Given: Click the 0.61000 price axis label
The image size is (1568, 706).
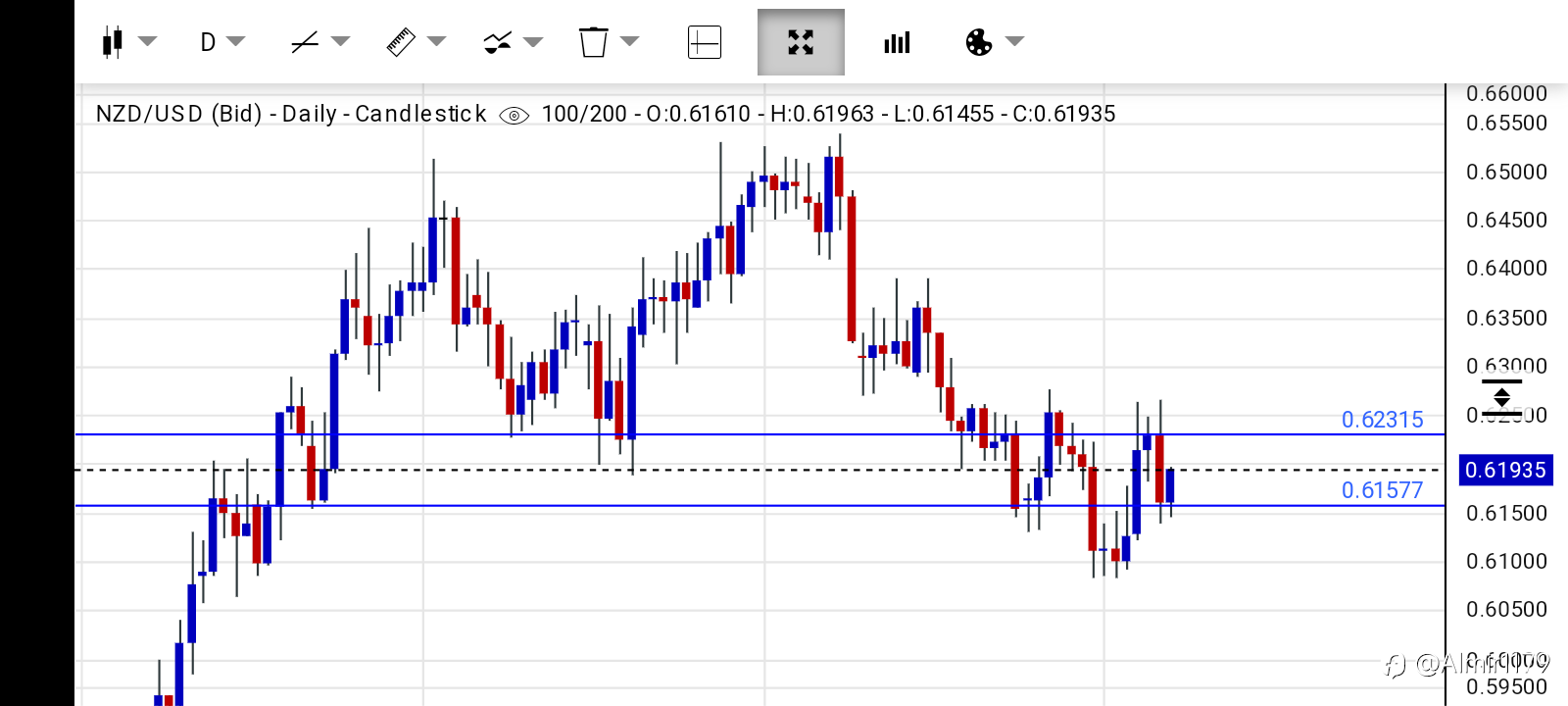Looking at the screenshot, I should tap(1506, 561).
